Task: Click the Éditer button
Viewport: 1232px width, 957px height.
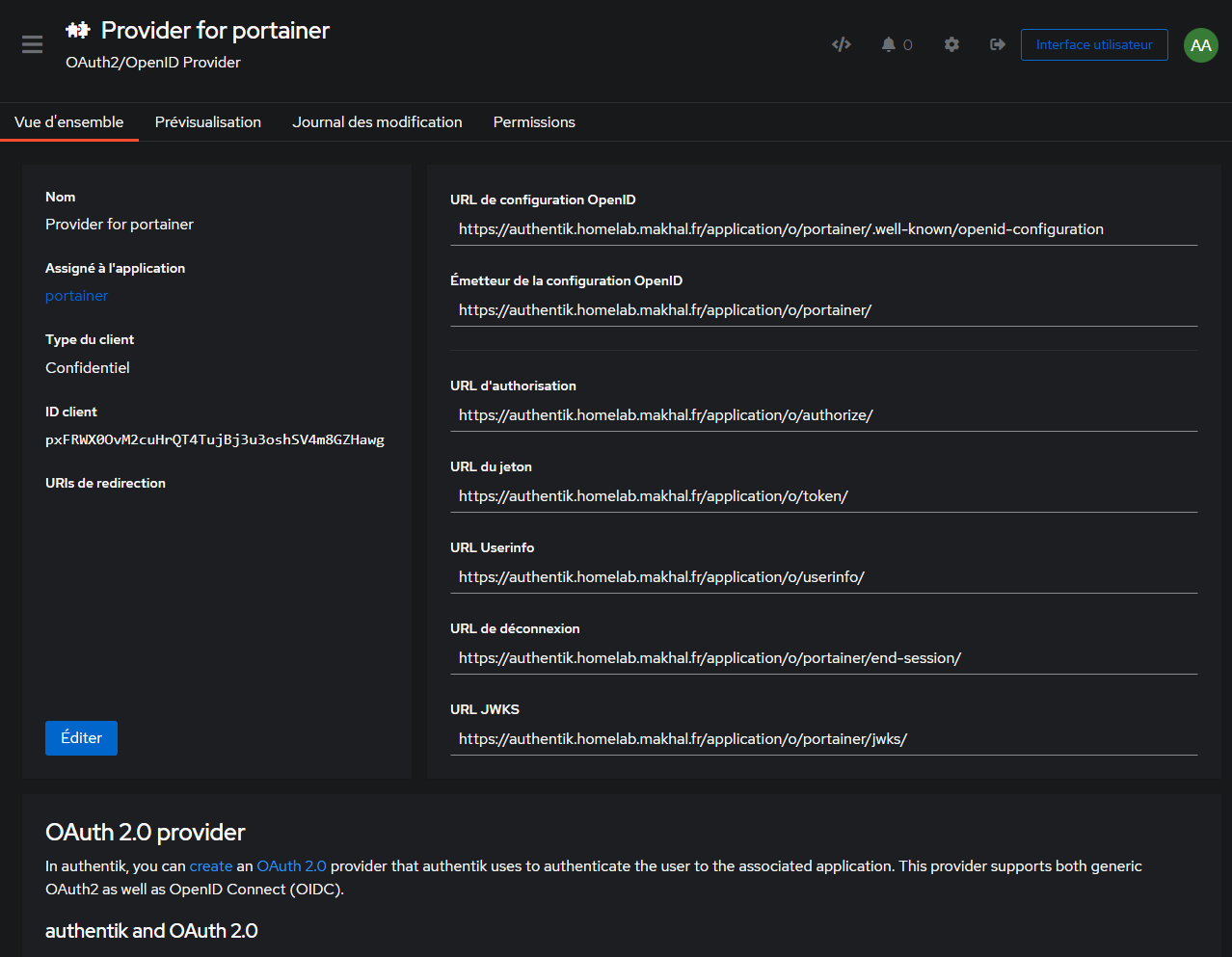Action: coord(81,738)
